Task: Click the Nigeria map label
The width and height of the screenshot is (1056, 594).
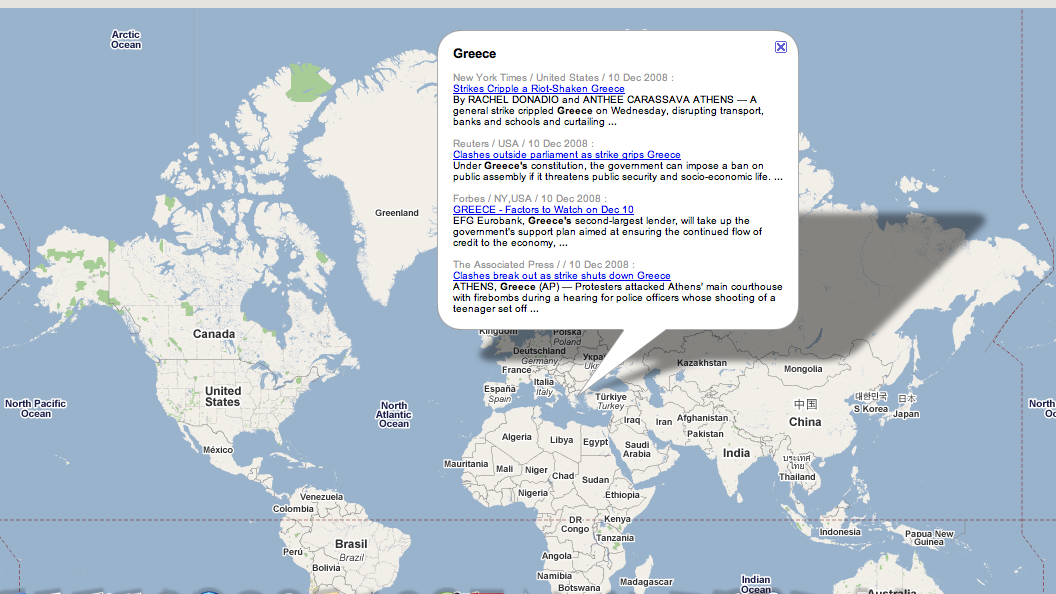Action: pyautogui.click(x=533, y=493)
